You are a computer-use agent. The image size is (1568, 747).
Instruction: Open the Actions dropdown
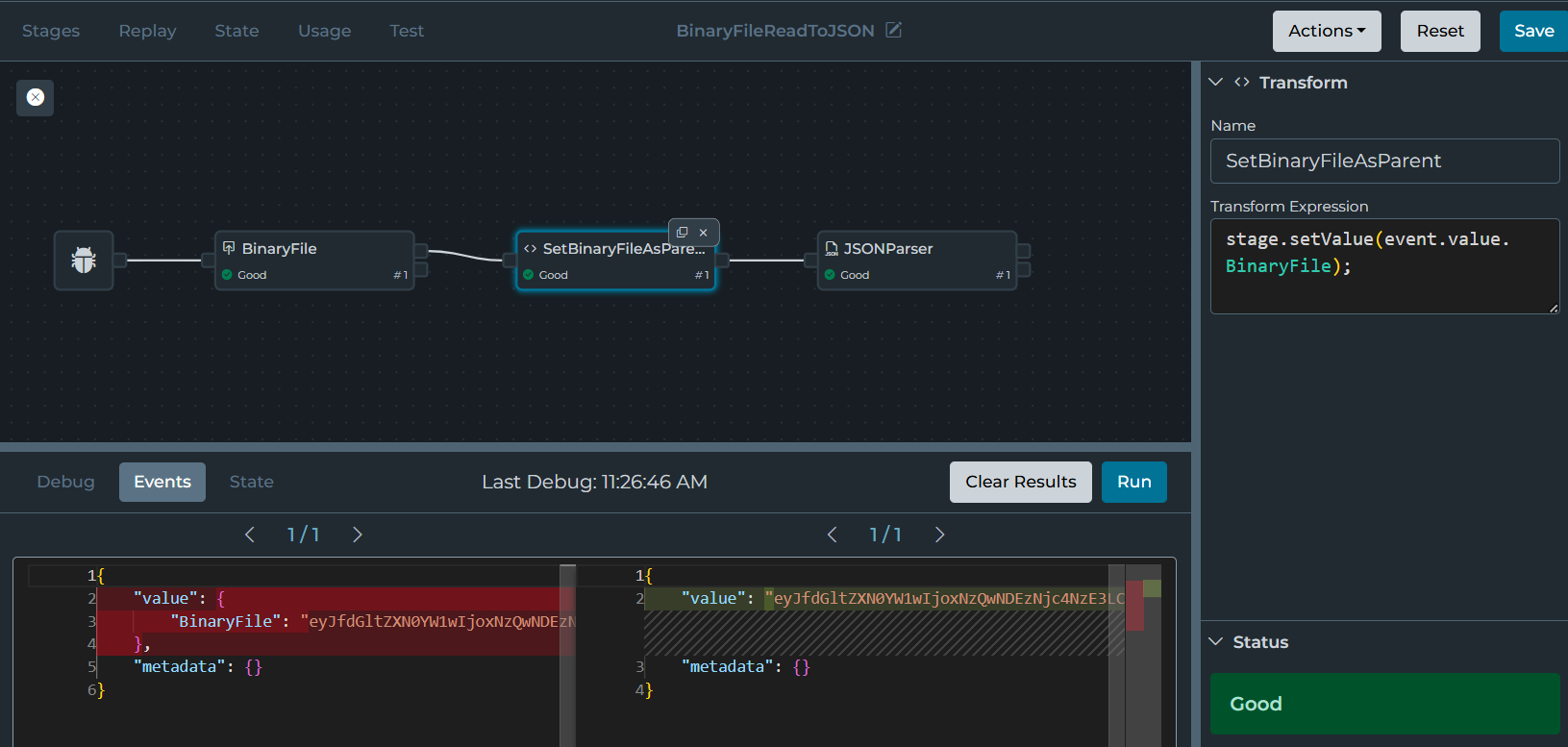point(1327,31)
